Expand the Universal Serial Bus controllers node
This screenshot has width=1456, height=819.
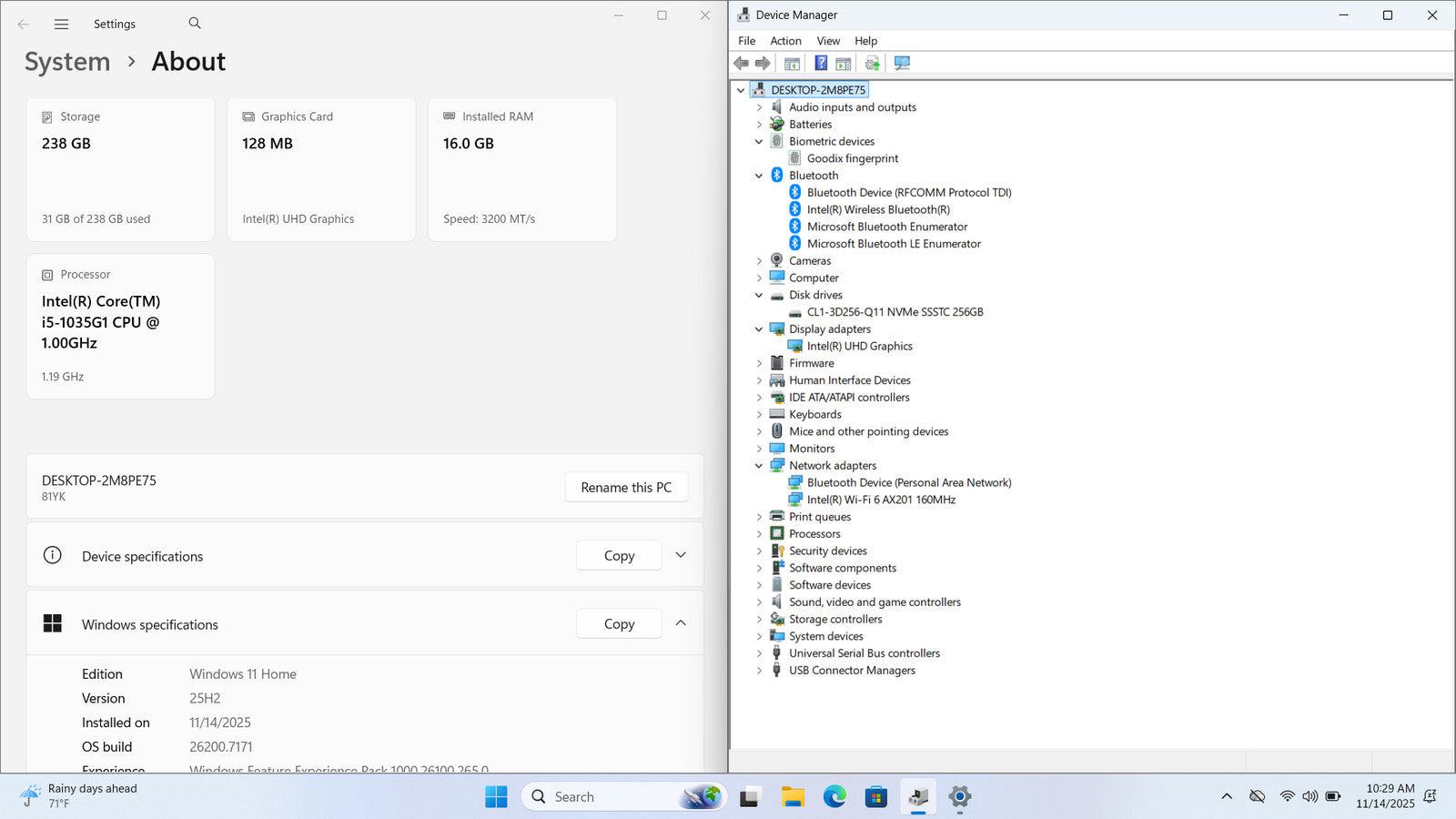759,653
